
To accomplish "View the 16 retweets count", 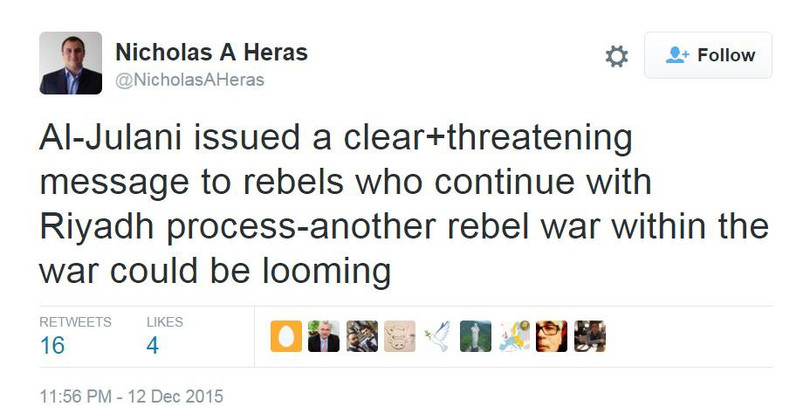I will (53, 347).
